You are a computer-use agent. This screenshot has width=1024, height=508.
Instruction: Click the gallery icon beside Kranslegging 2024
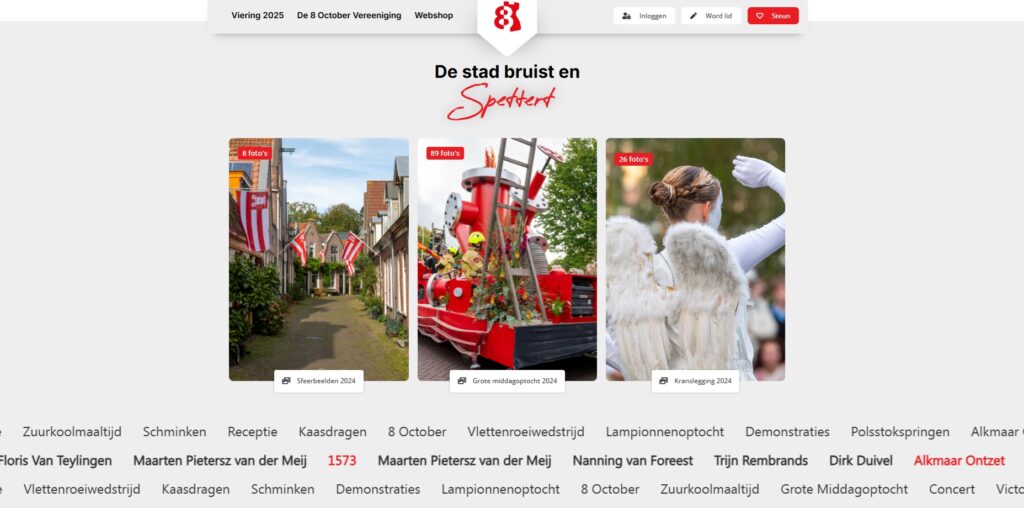click(664, 381)
